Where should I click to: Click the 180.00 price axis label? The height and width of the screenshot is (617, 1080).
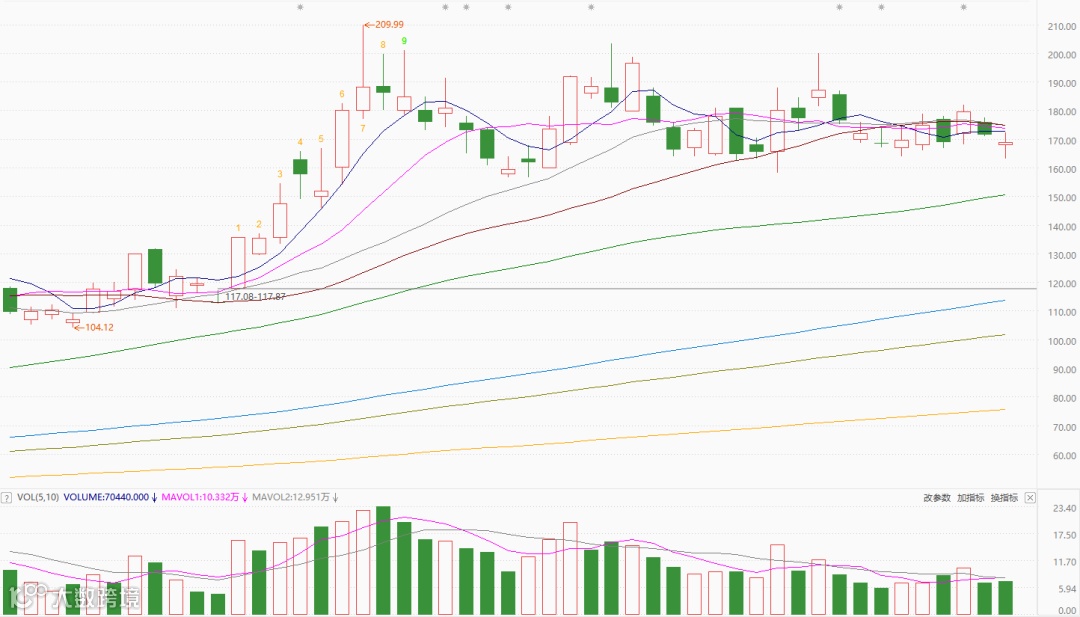[1061, 112]
